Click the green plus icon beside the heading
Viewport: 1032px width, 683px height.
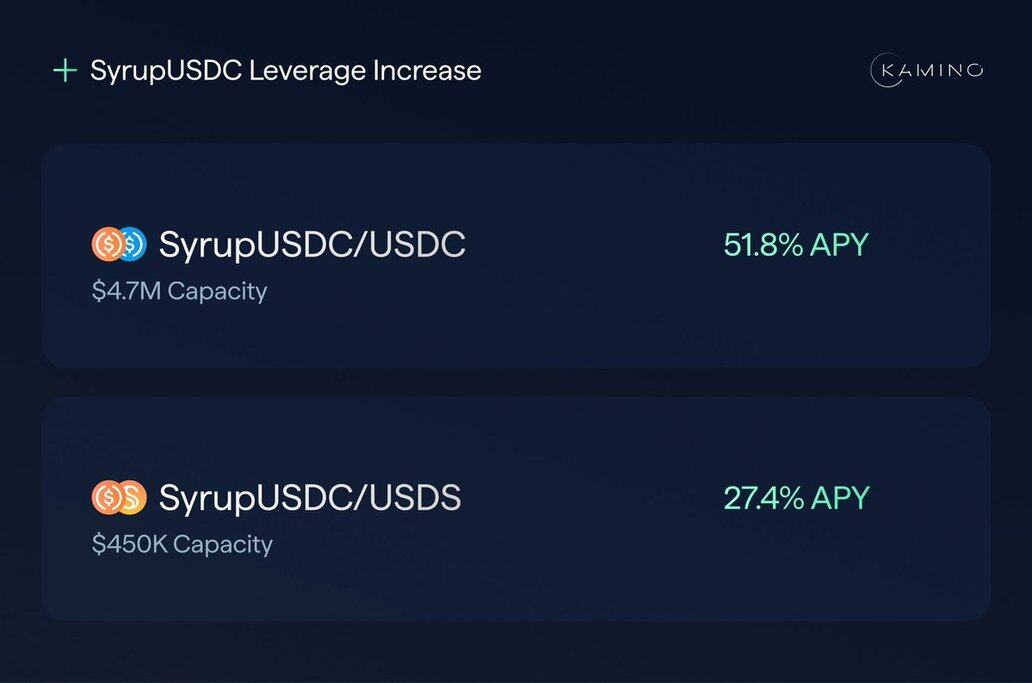[65, 70]
